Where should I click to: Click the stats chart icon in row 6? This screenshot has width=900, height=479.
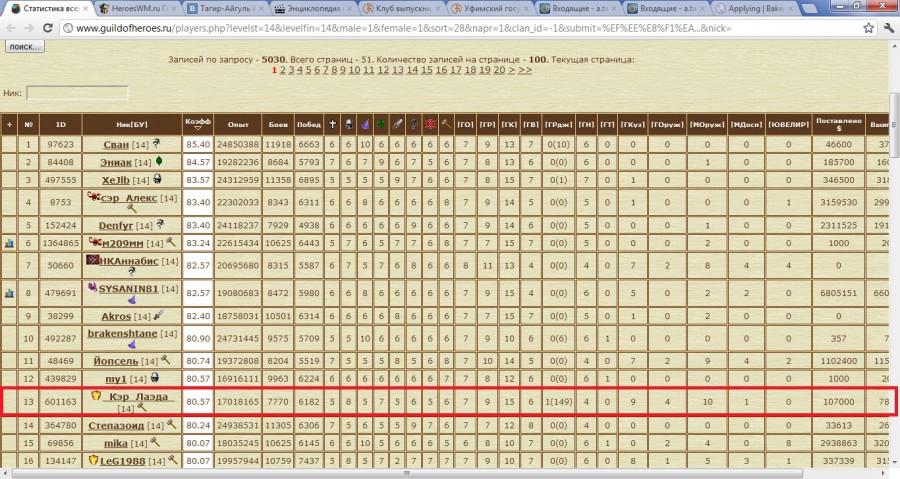click(9, 243)
